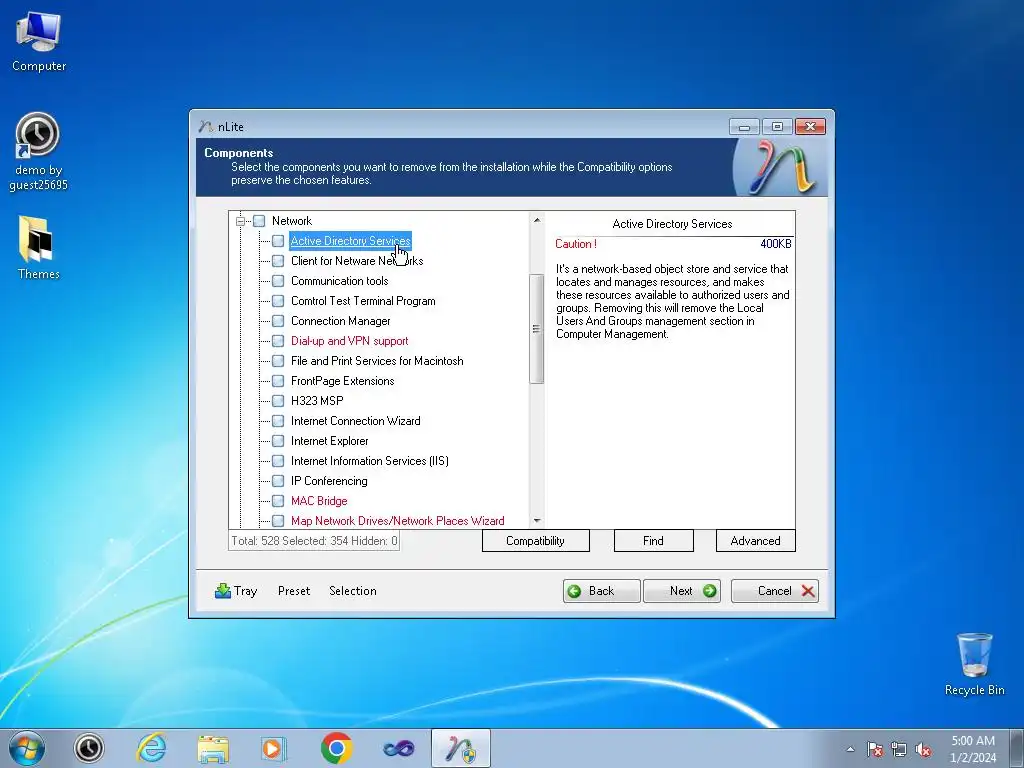Select FrontPage Extensions row
The image size is (1024, 768).
click(x=342, y=381)
